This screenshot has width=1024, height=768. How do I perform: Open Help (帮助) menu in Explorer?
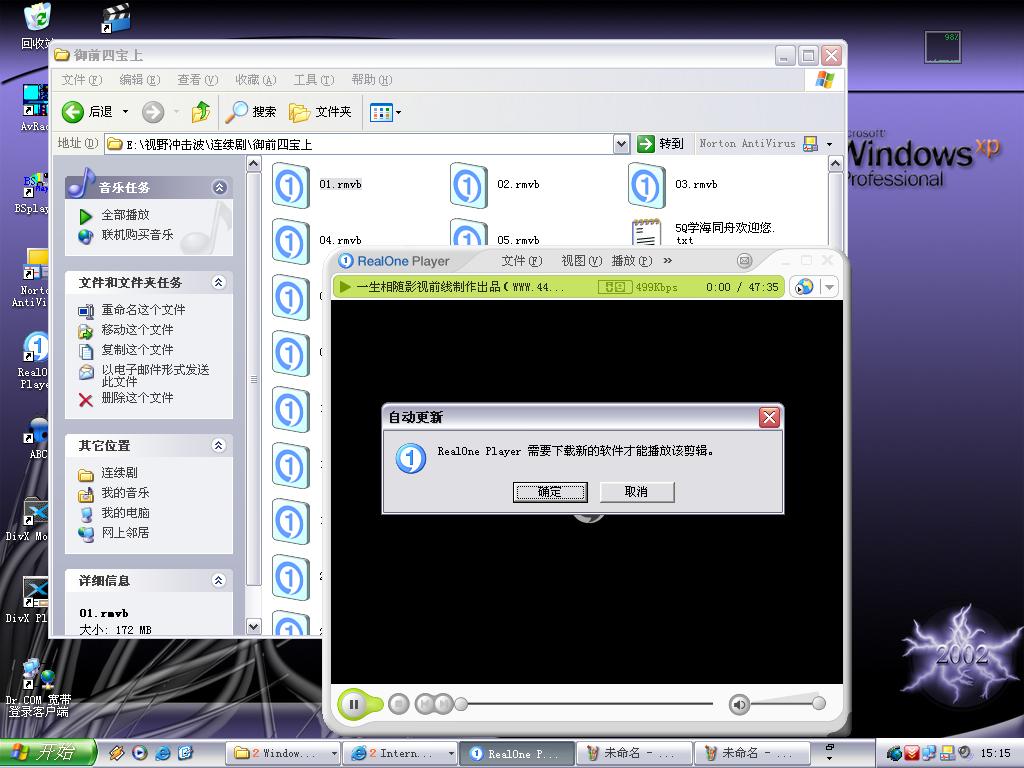[x=372, y=80]
